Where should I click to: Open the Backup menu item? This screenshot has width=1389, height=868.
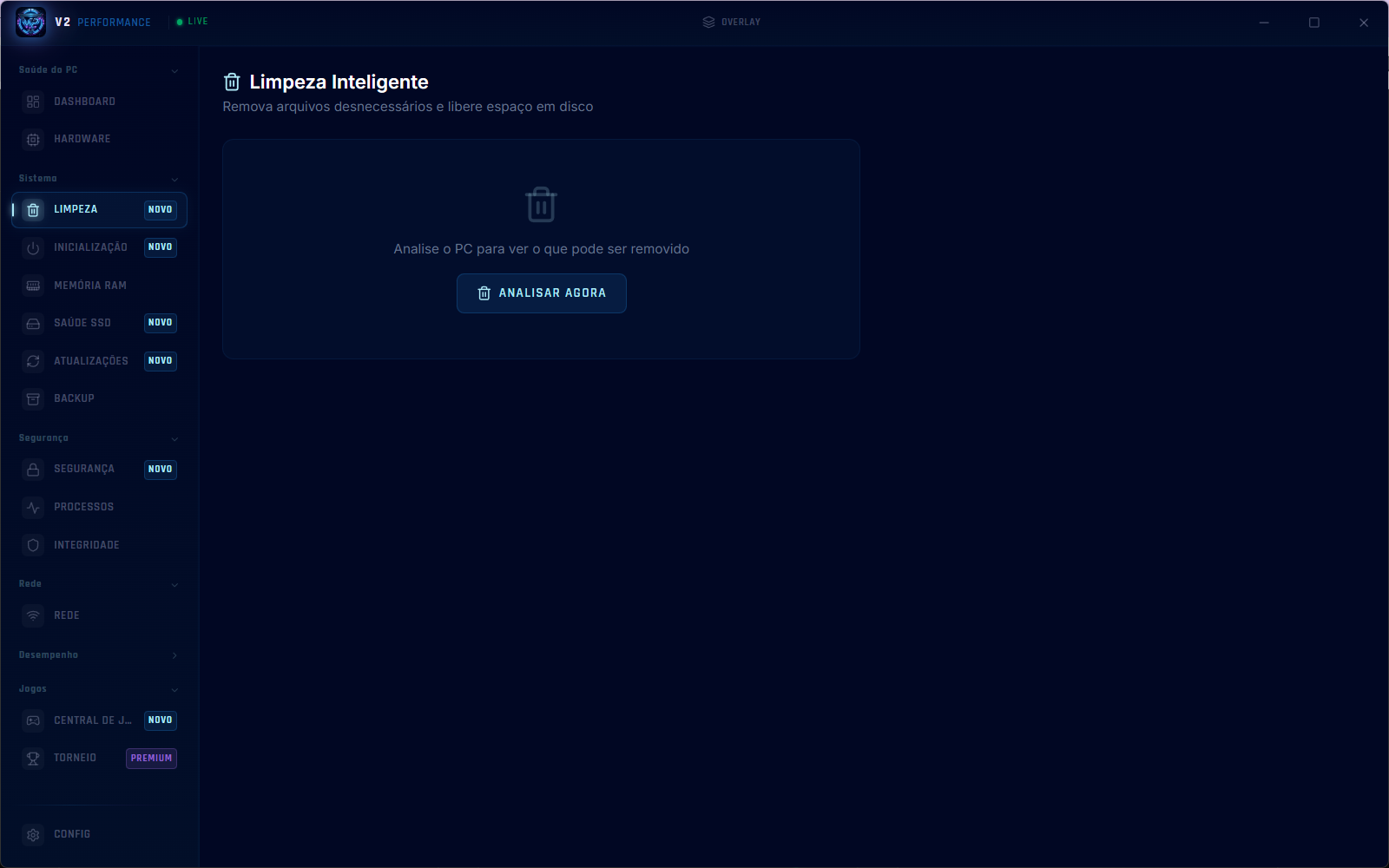(x=99, y=398)
